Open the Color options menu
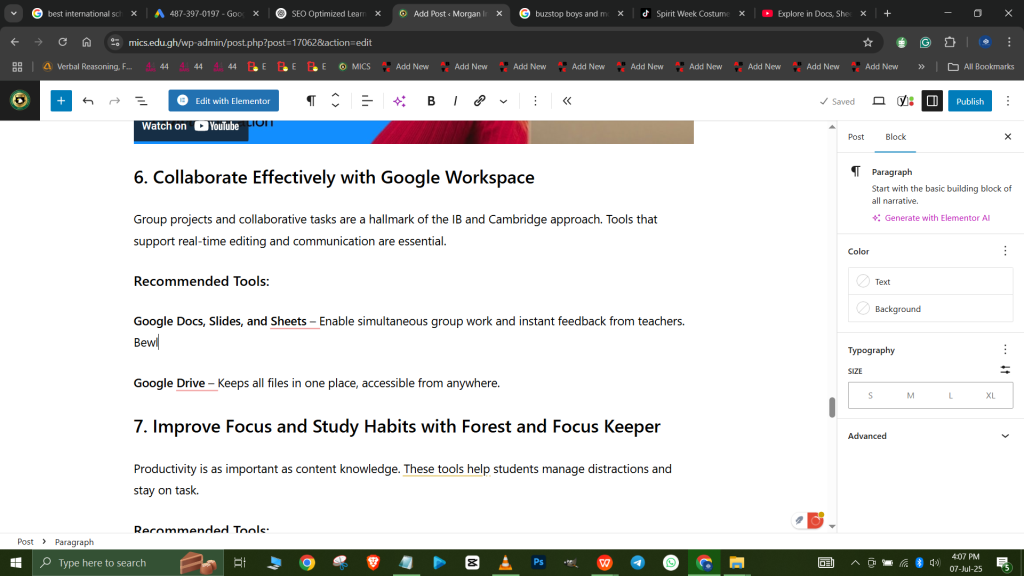Image resolution: width=1024 pixels, height=576 pixels. 1005,251
